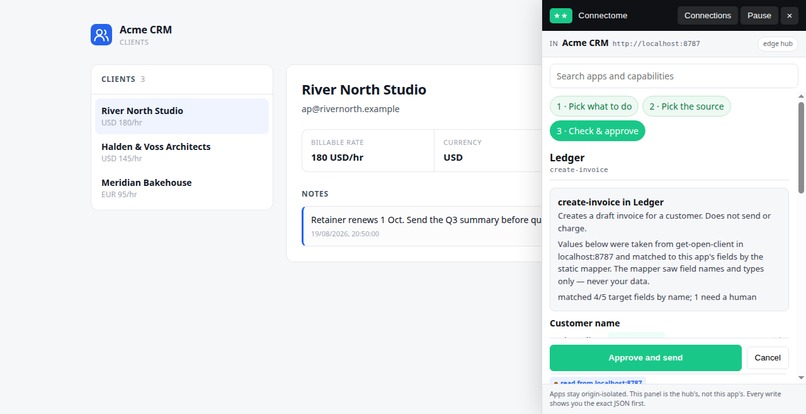The image size is (806, 414).
Task: Pause the Connectome hub
Action: coord(759,15)
